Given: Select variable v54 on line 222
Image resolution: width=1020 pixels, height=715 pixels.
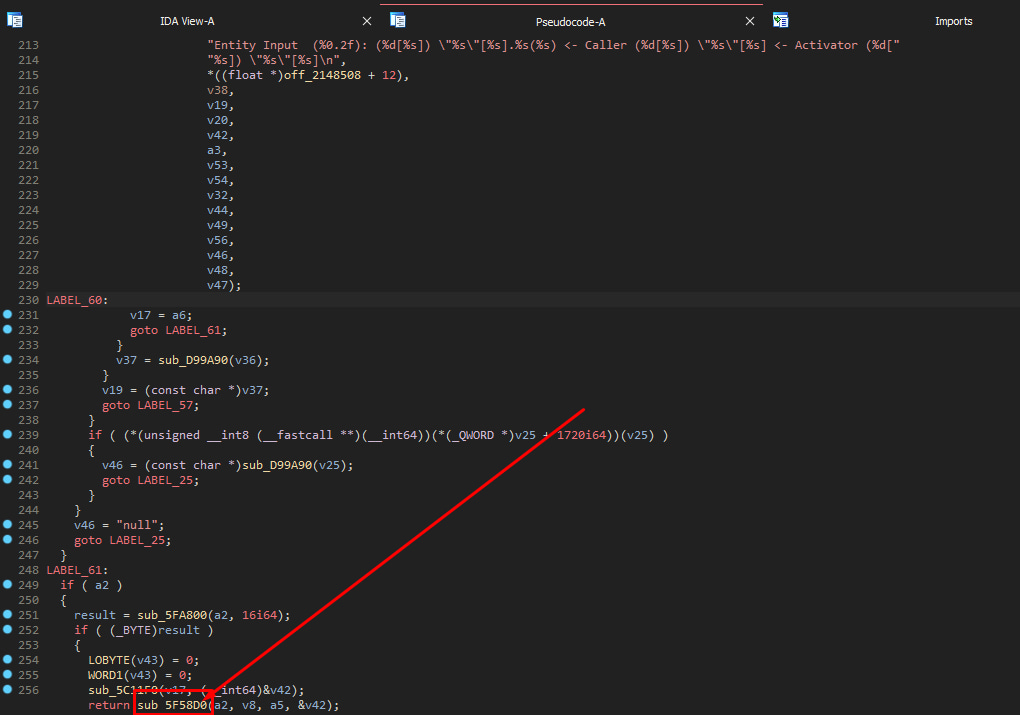Looking at the screenshot, I should (x=217, y=180).
